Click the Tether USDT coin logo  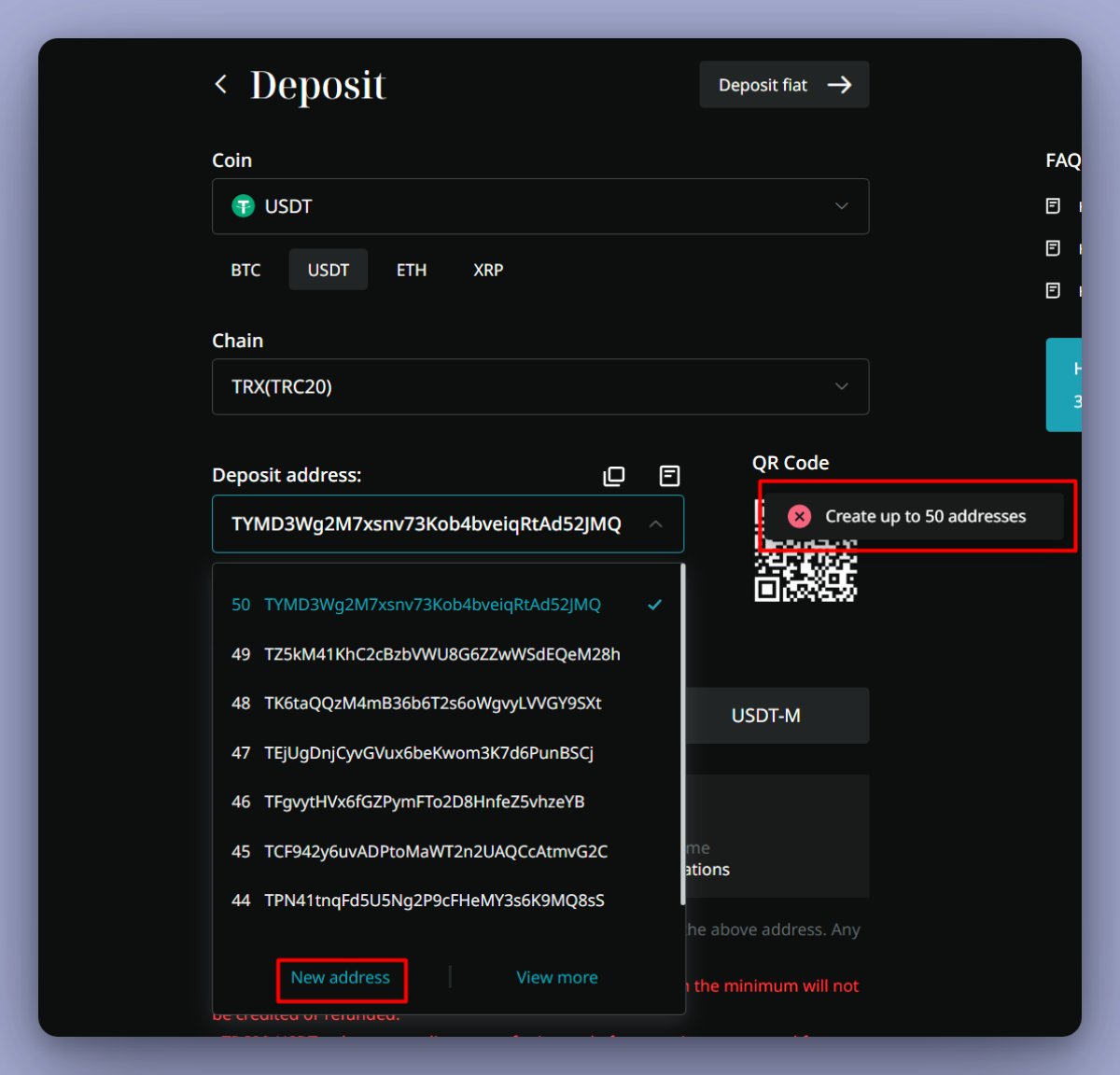tap(244, 206)
